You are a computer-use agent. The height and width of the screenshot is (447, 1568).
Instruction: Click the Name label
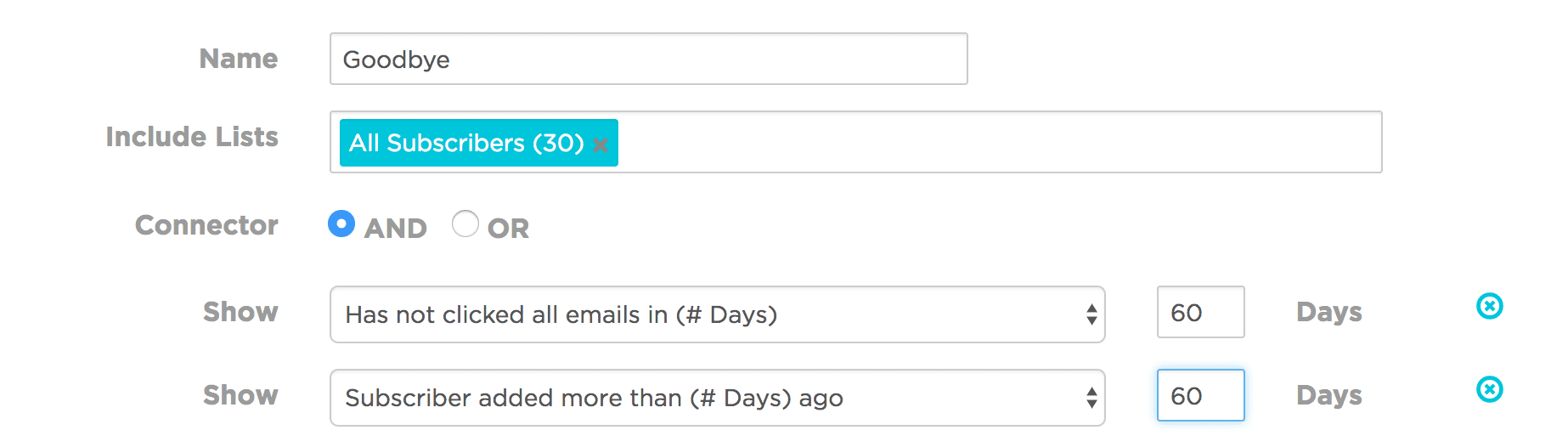239,59
